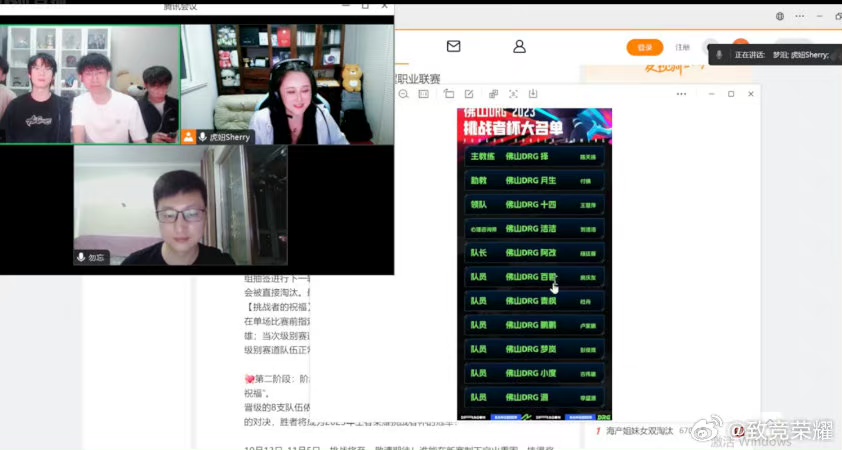
Task: Click the 队员 佛山DRG 鹏鹏 row
Action: 534,325
